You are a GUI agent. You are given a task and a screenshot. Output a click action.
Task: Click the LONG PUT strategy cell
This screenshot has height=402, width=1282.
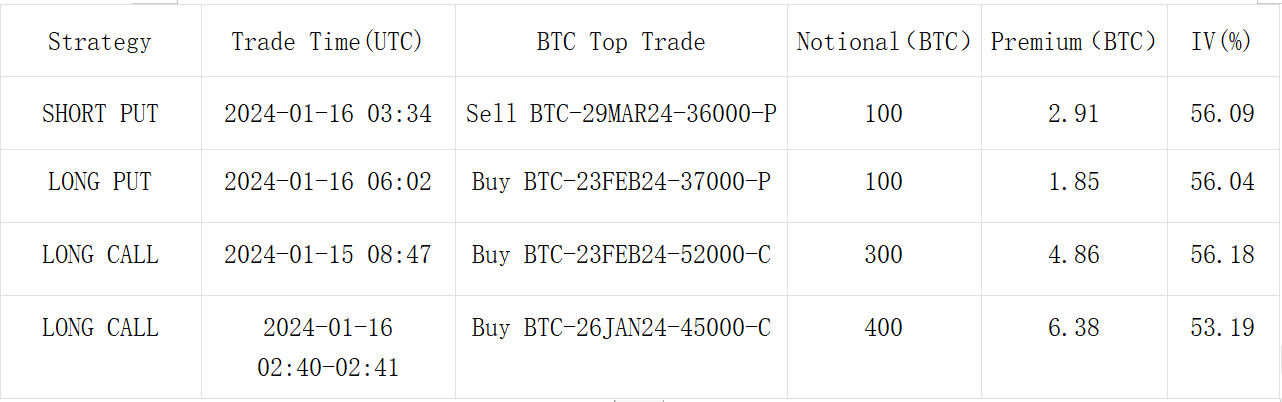tap(100, 182)
